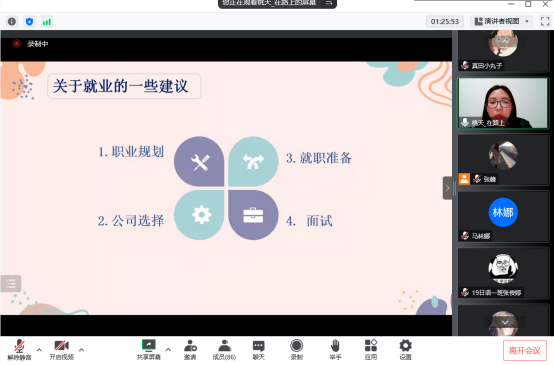Image resolution: width=554 pixels, height=365 pixels.
Task: Click the meeting info icon
Action: click(x=12, y=22)
